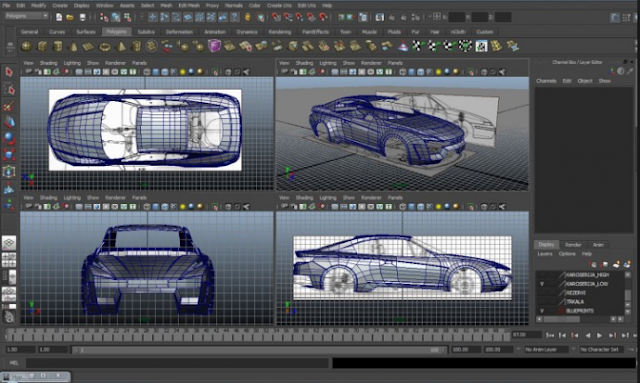The width and height of the screenshot is (640, 383).
Task: Open the Polygons menu set dropdown
Action: (x=27, y=16)
